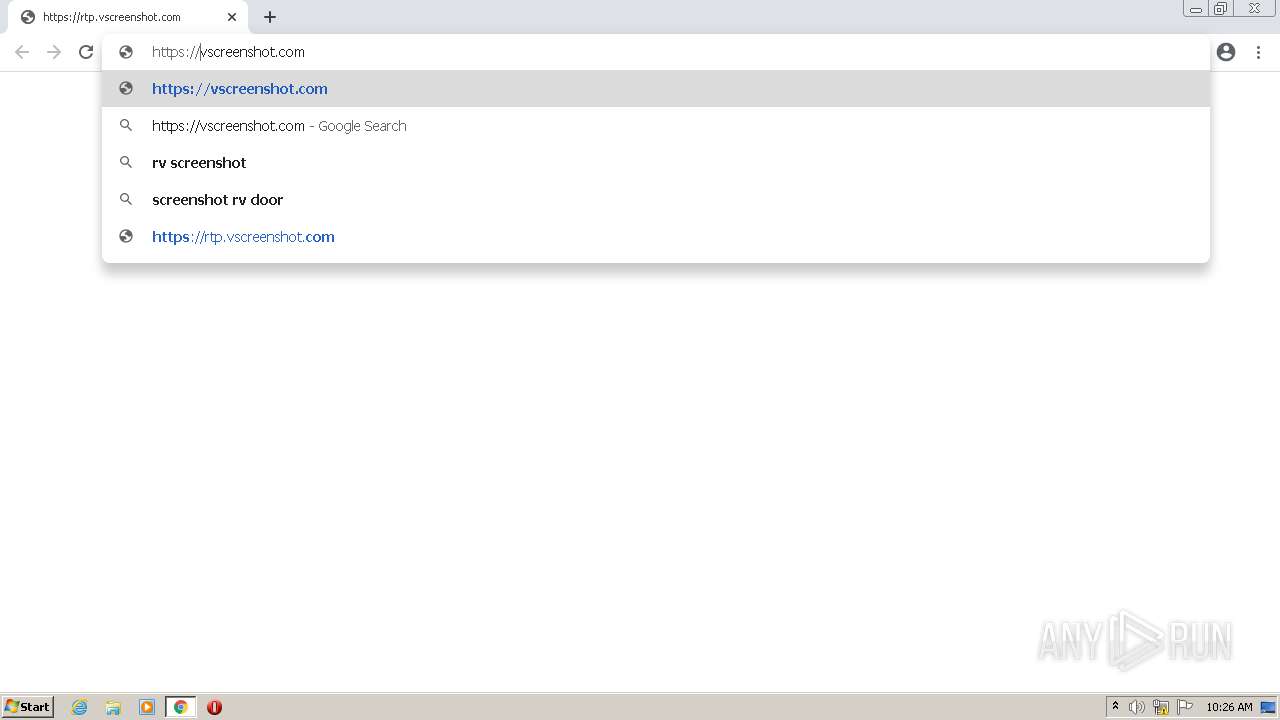Click magnifier icon beside 'screenshot rv door'
The width and height of the screenshot is (1280, 720).
(x=126, y=199)
